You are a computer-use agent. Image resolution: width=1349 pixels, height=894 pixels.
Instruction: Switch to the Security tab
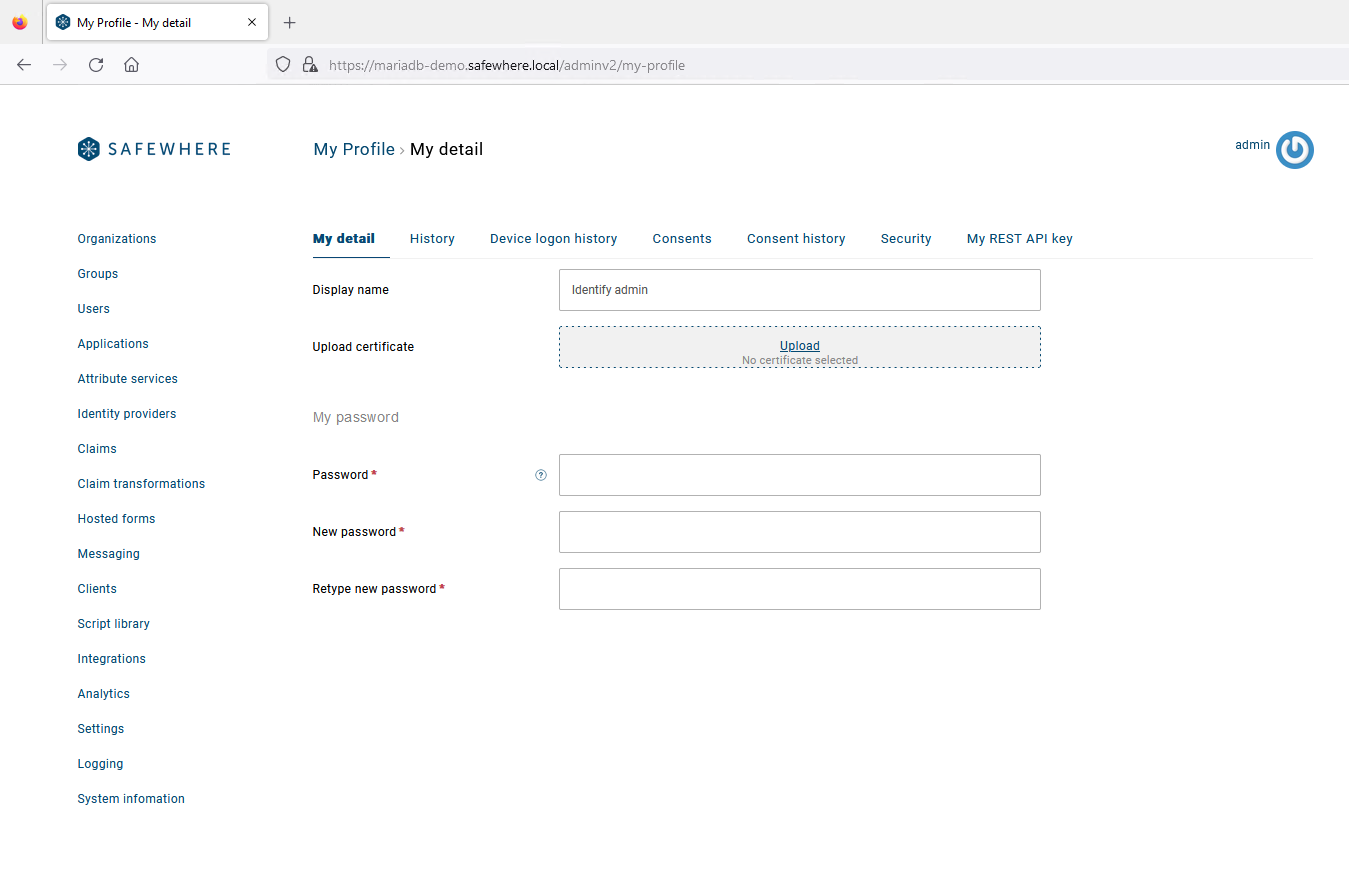tap(906, 239)
